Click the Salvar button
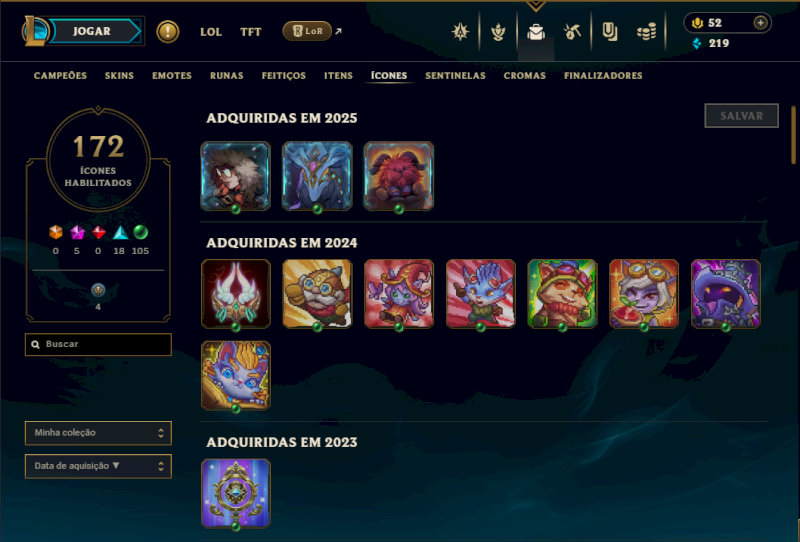Screen dimensions: 800x542 [741, 116]
